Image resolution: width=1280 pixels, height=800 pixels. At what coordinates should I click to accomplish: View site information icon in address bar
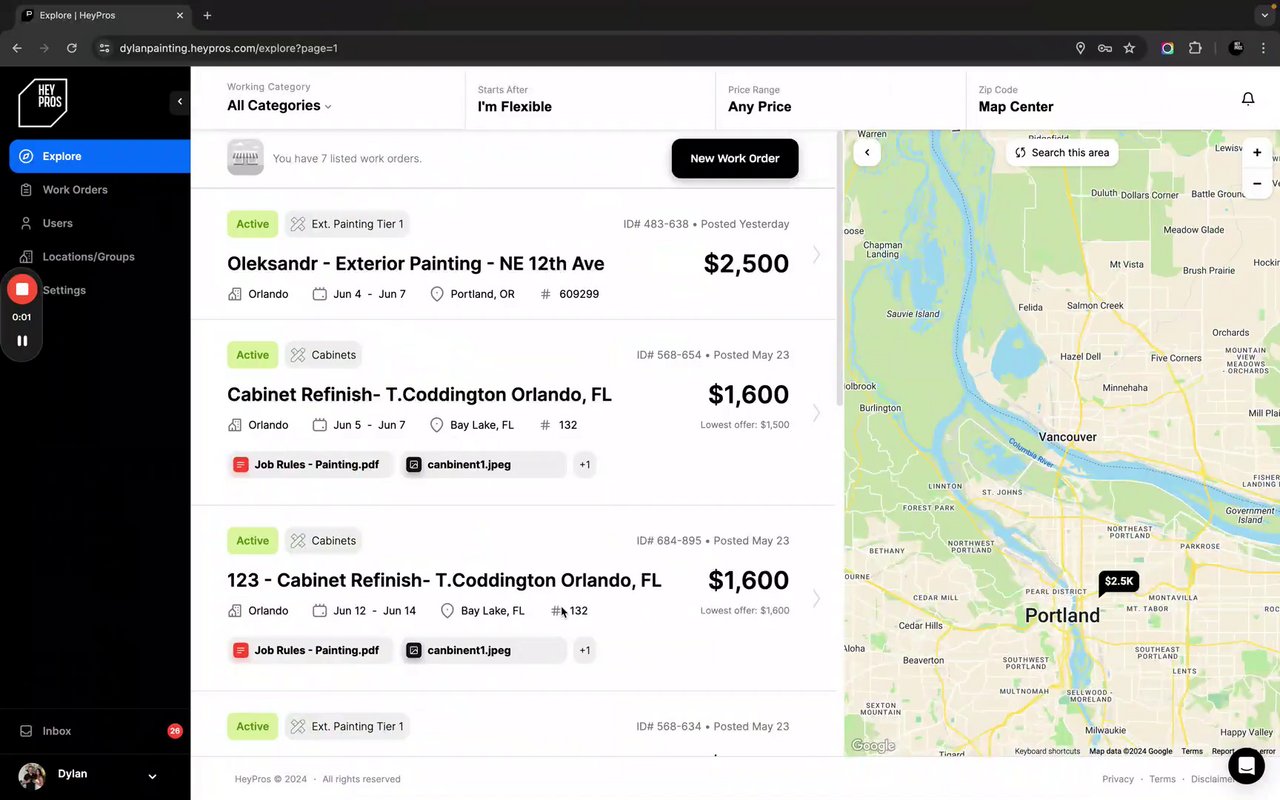[104, 48]
